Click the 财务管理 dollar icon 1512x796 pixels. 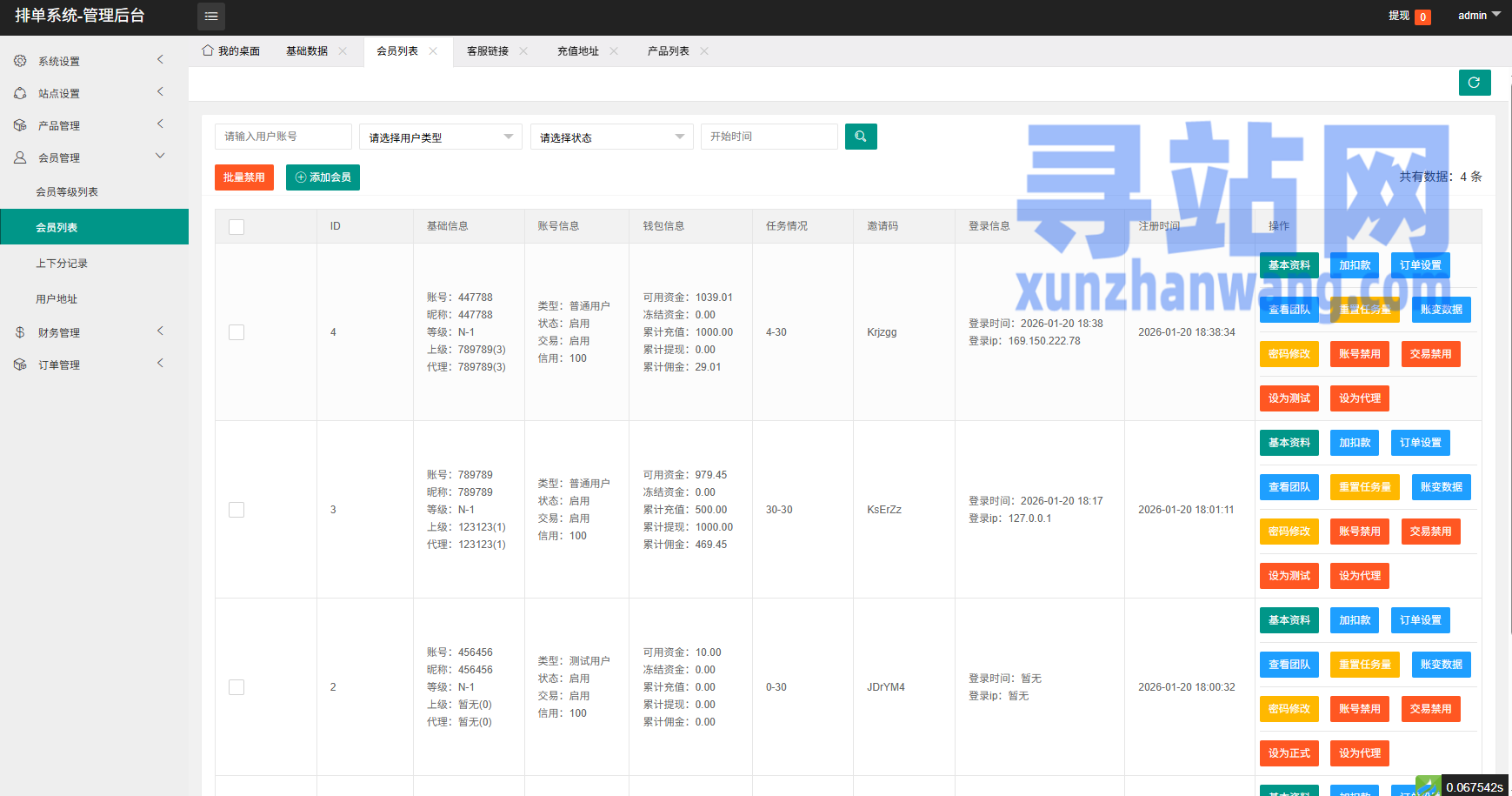[20, 332]
